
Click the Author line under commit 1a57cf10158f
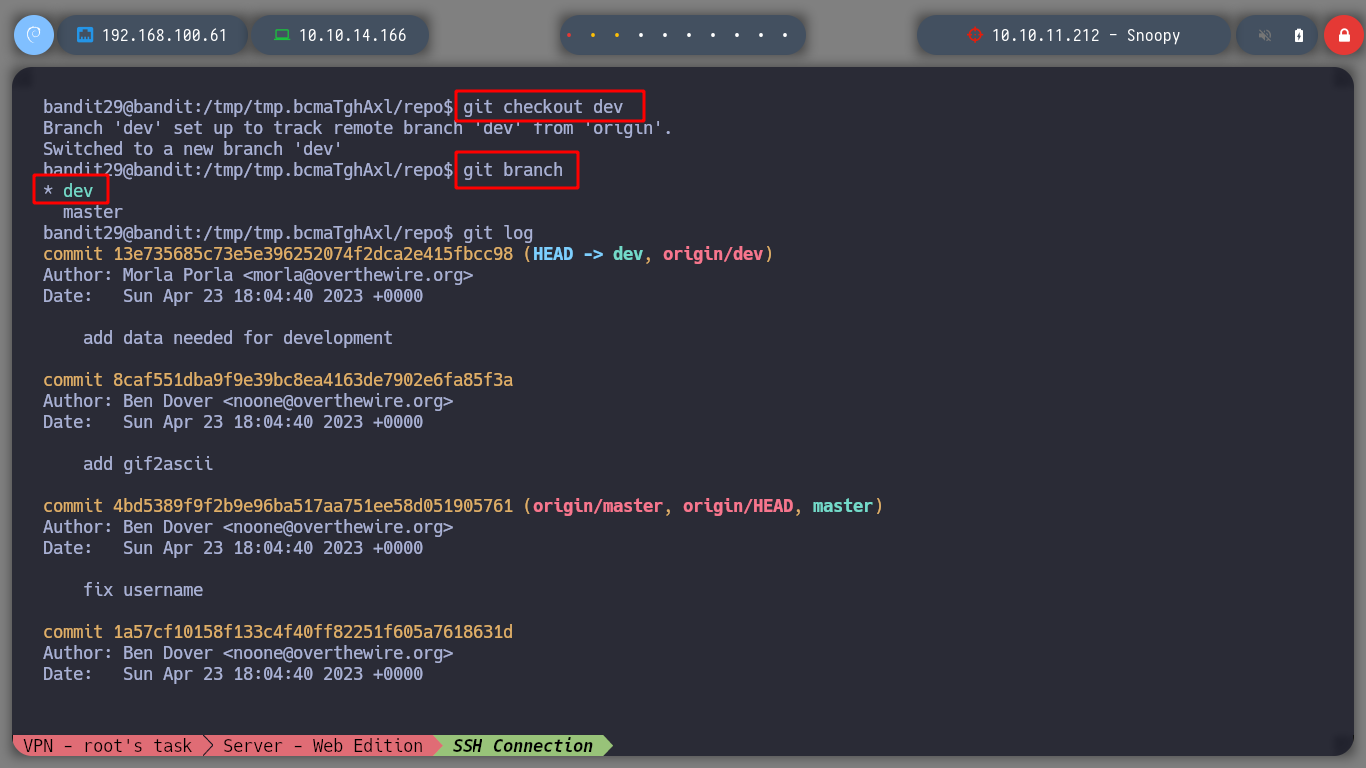click(248, 653)
